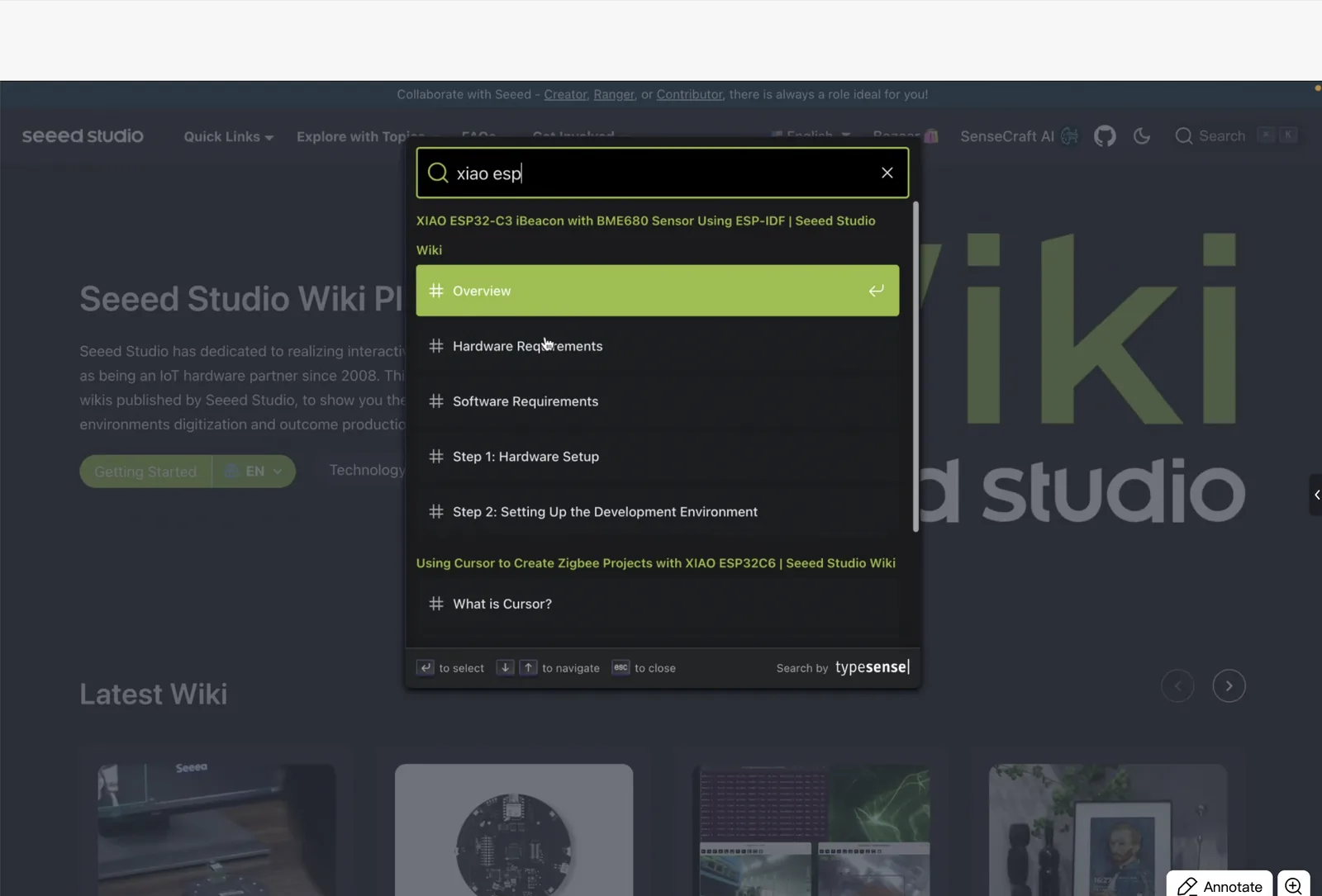Open the EN language dropdown

tap(254, 472)
